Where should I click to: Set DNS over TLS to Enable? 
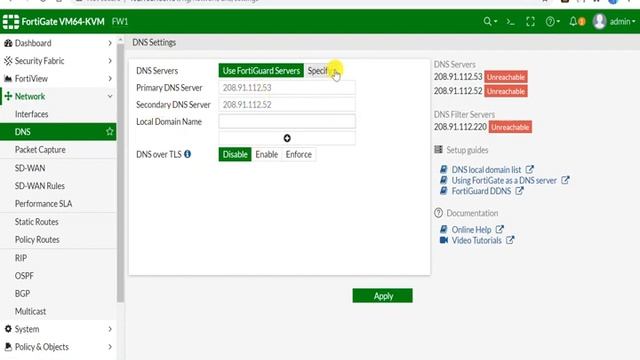point(267,154)
